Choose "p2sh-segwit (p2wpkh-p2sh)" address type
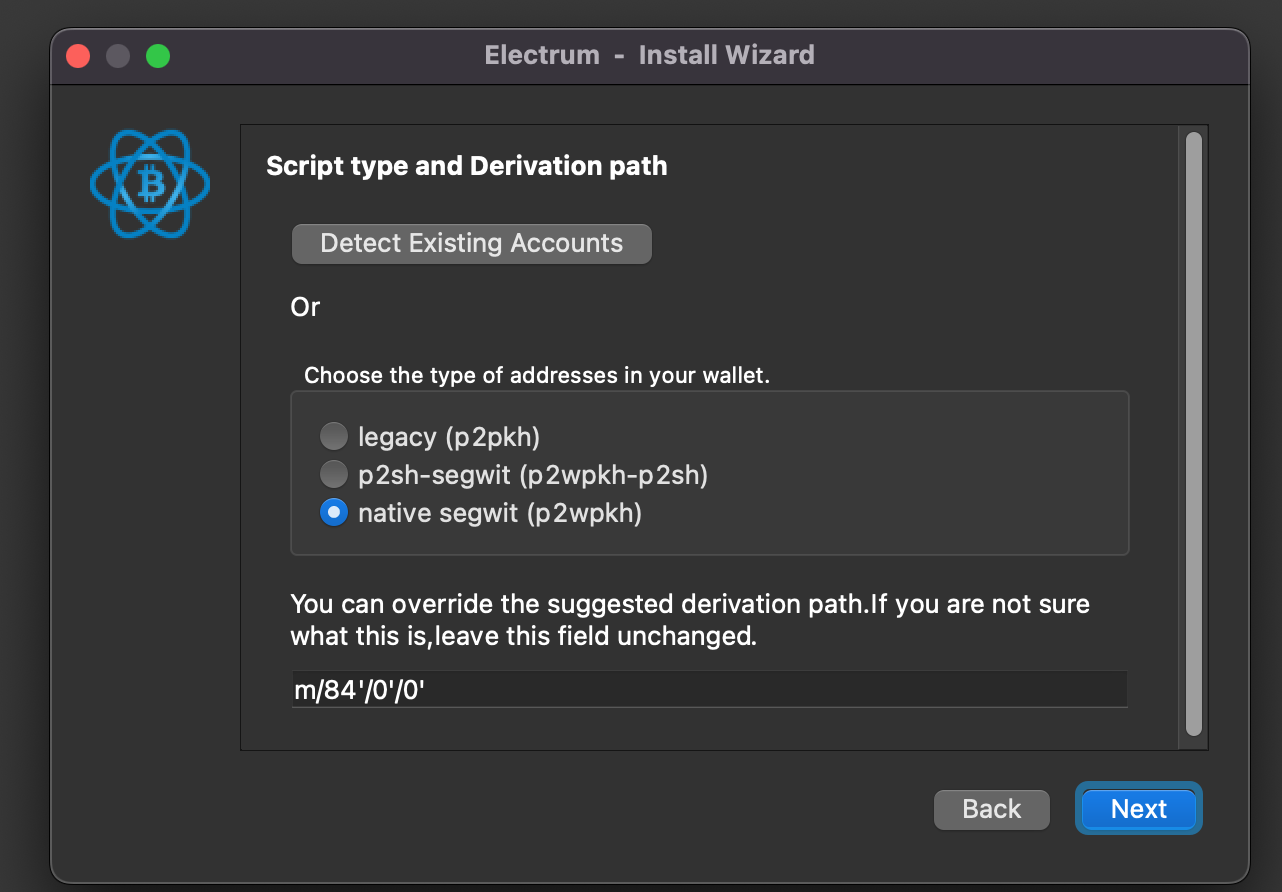 click(x=333, y=474)
